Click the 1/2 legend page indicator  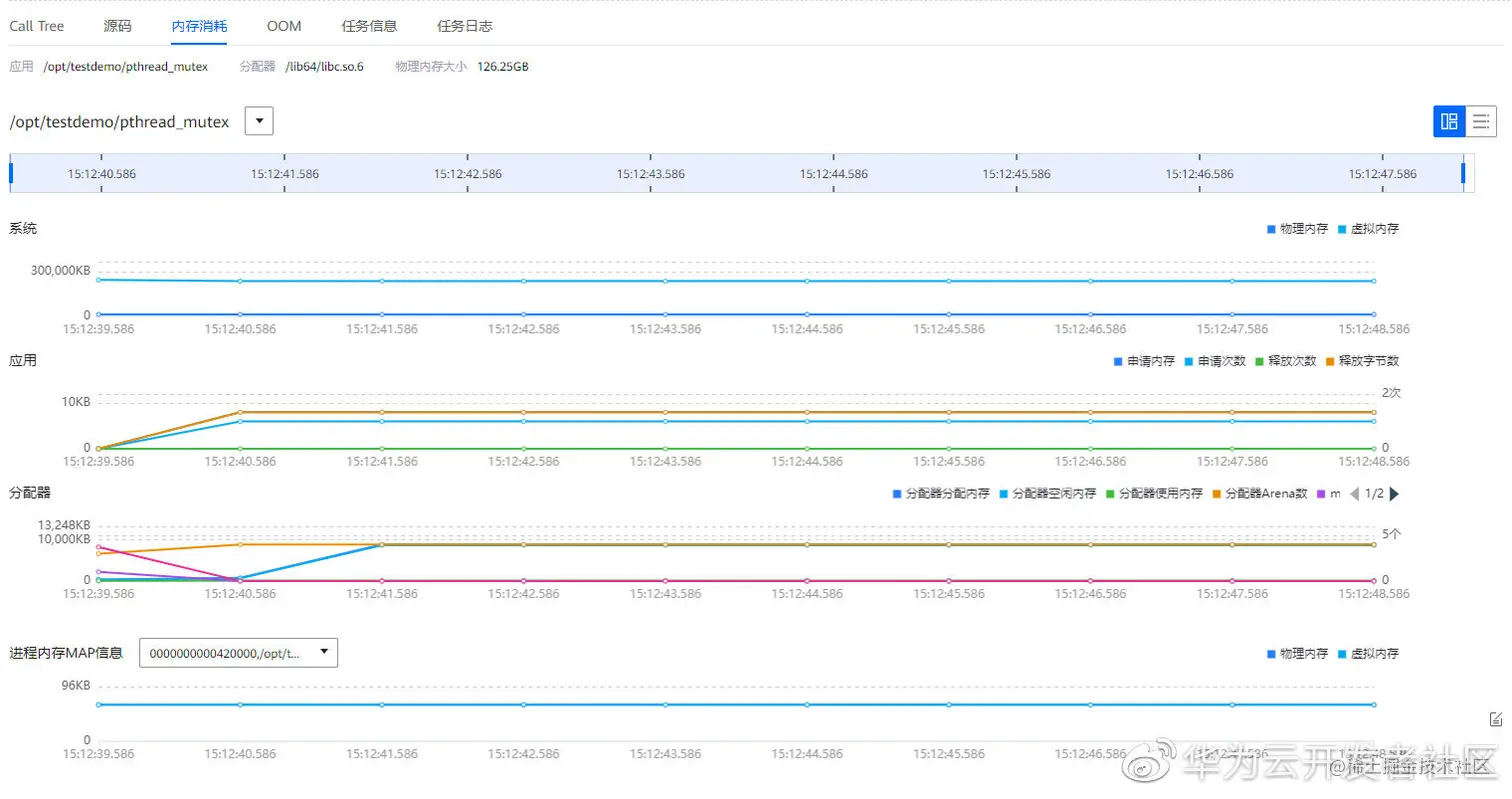click(1375, 494)
